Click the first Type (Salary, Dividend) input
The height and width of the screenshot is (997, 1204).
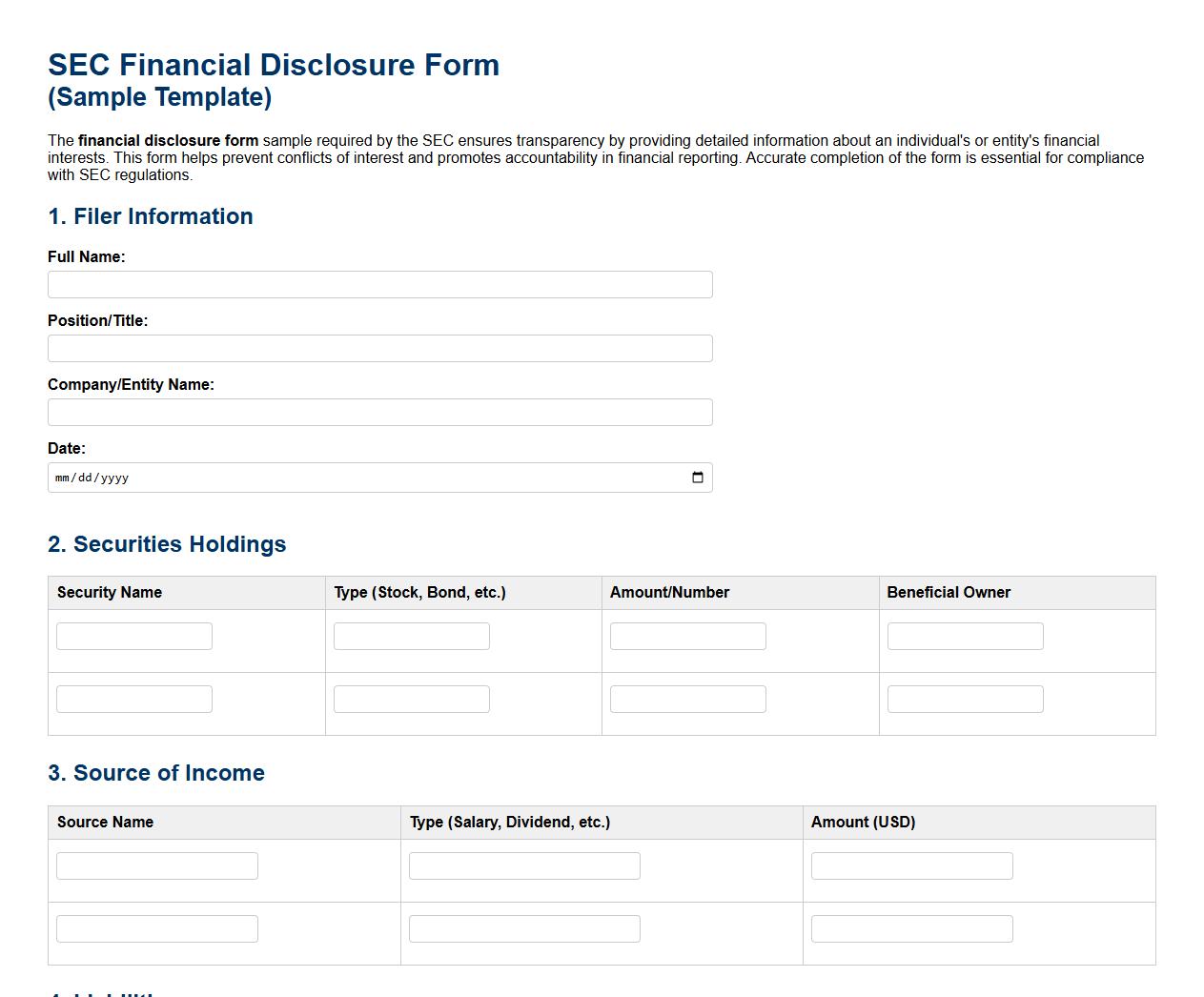(x=523, y=865)
